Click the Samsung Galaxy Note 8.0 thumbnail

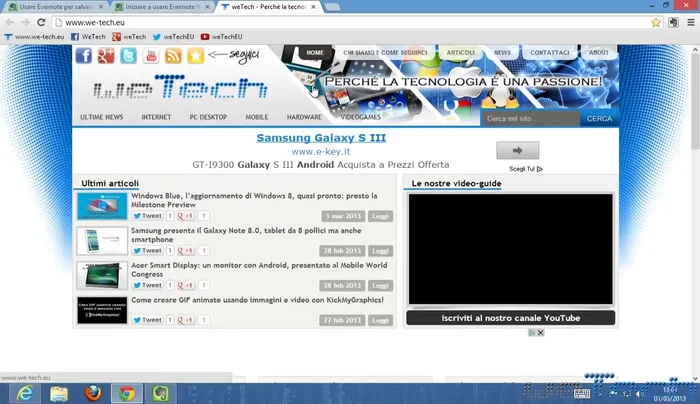(x=101, y=240)
